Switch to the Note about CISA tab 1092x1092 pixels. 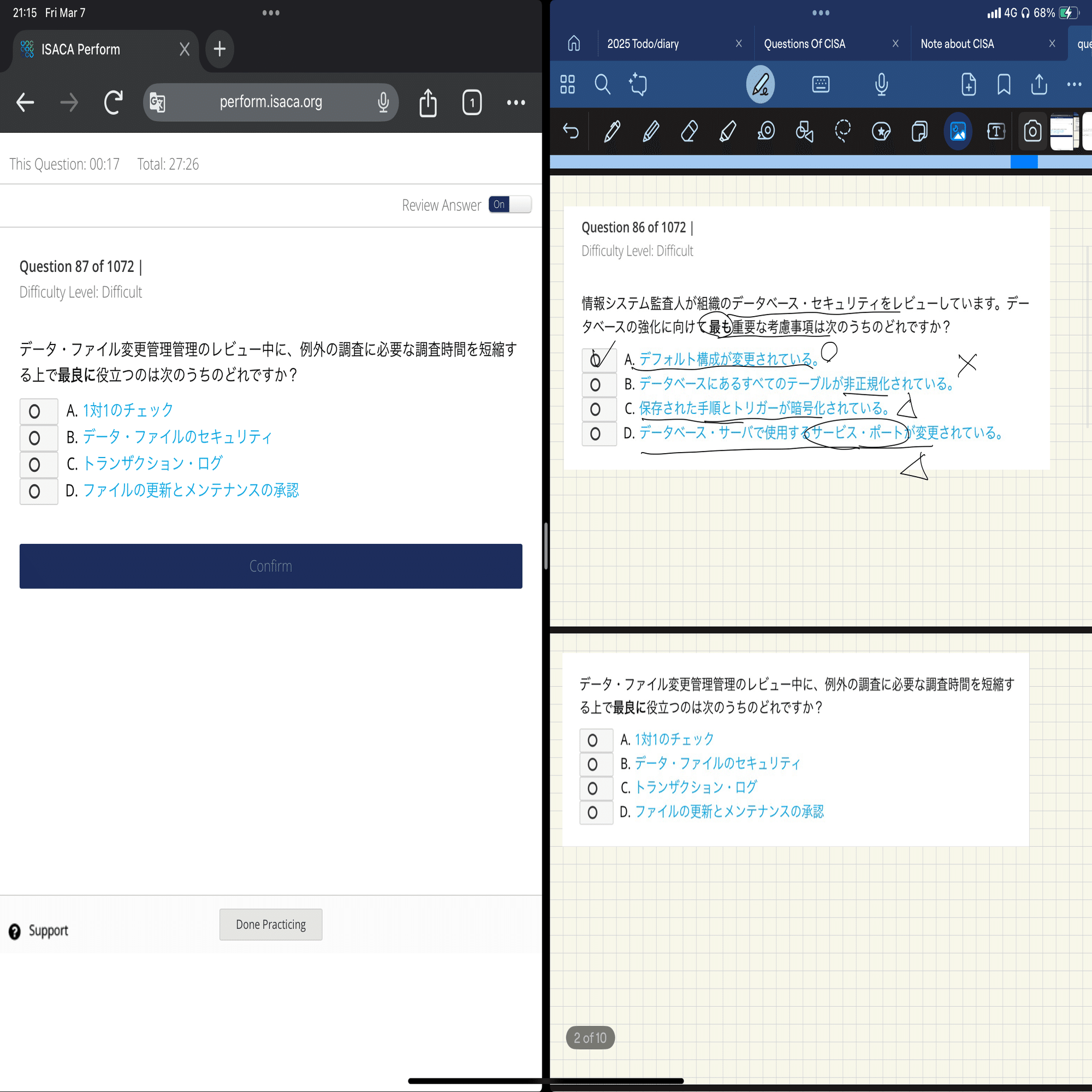958,44
